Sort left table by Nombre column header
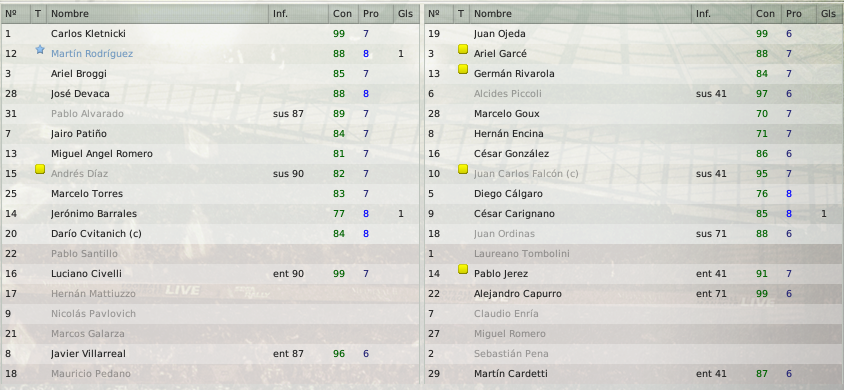This screenshot has height=390, width=844. pos(157,14)
